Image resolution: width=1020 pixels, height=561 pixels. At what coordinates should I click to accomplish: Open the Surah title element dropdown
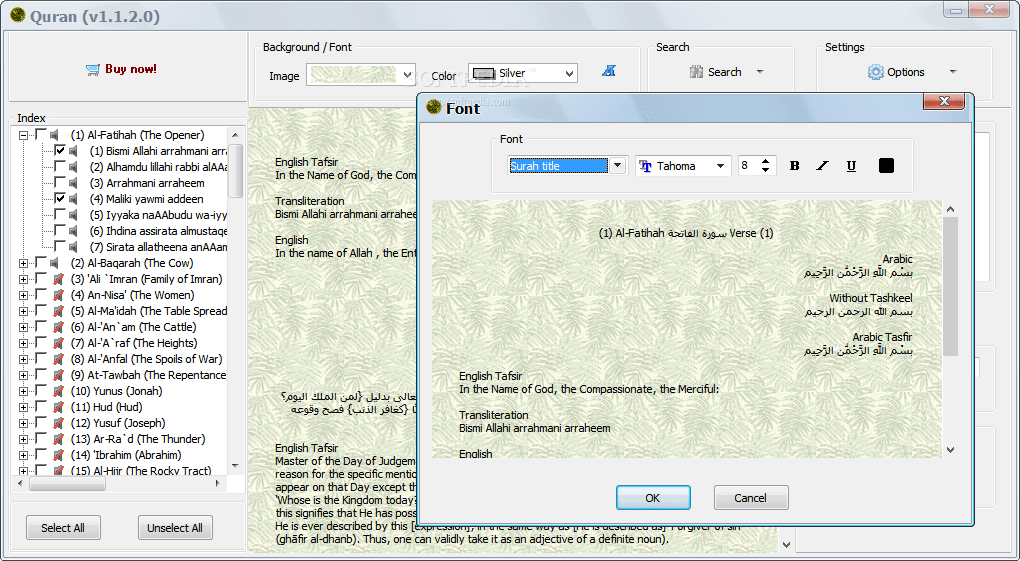point(617,166)
